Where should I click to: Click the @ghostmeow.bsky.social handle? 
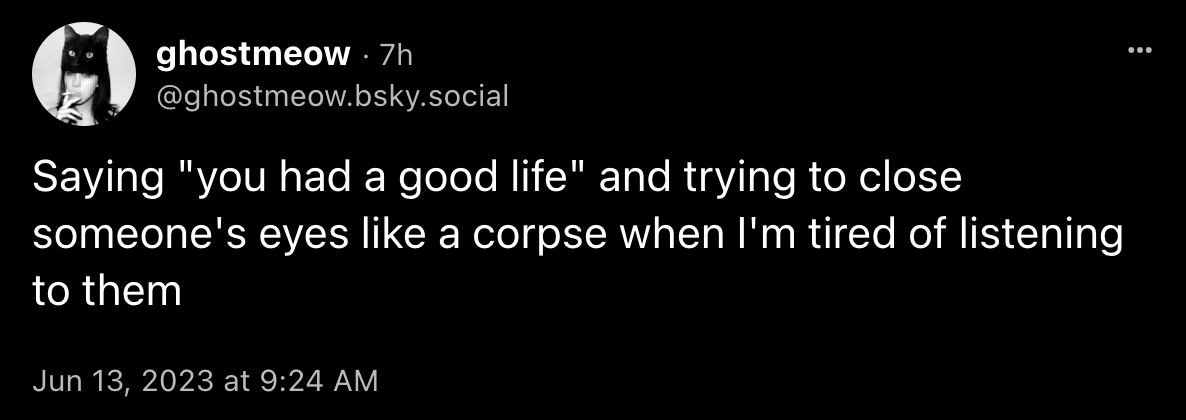(x=332, y=95)
